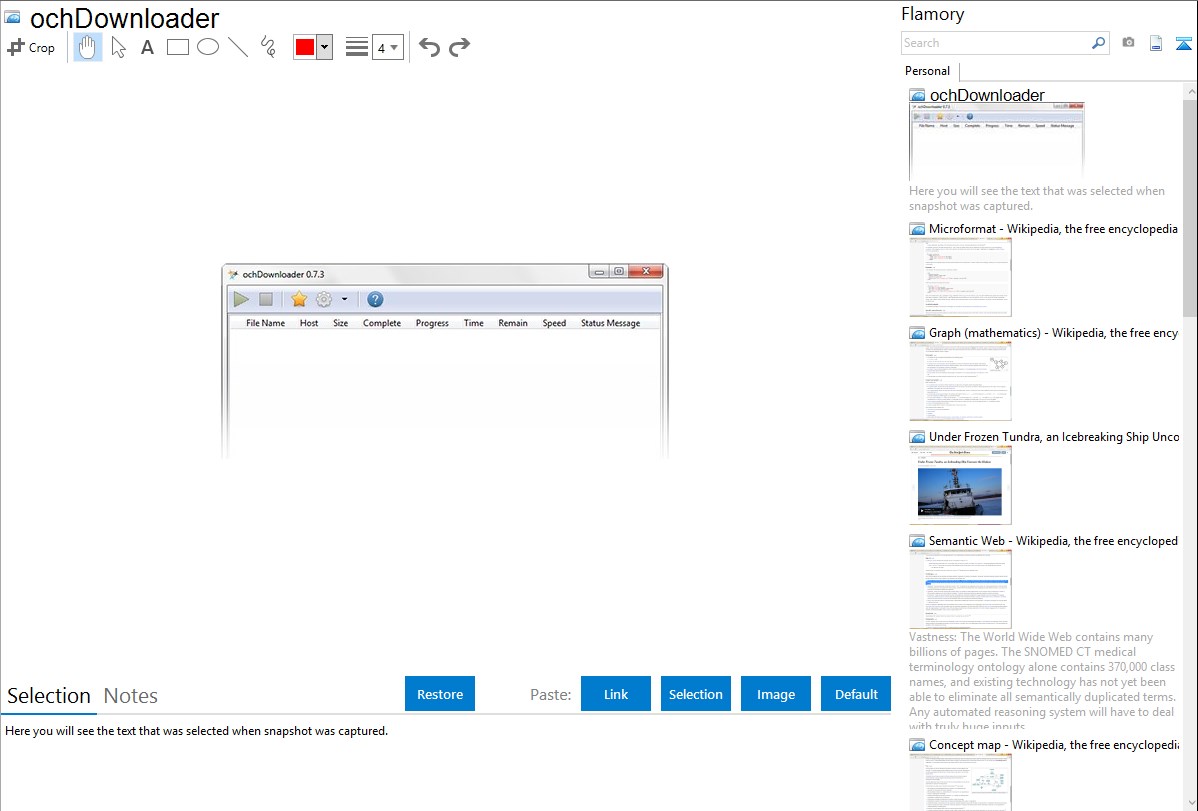
Task: Click the Graph (mathematics) - Wikipedia title
Action: [x=1053, y=333]
